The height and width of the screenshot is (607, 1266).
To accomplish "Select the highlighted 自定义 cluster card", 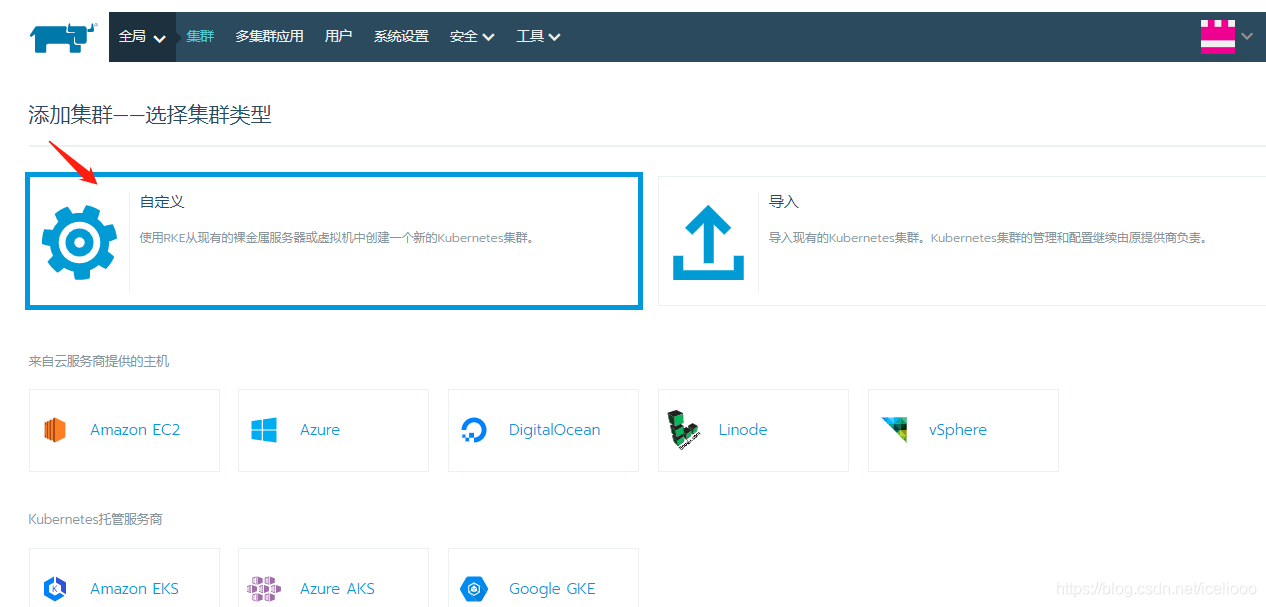I will (335, 240).
